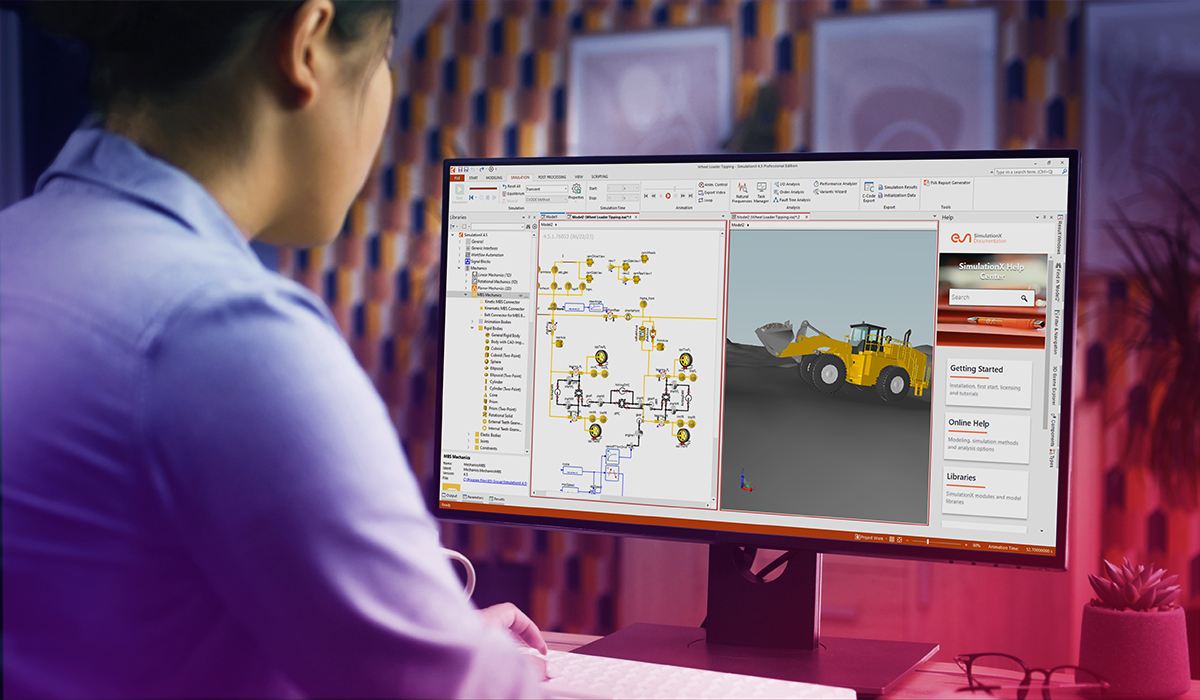Open simulation Properties gear icon
Screen dimensions: 1200x700
[x=576, y=189]
